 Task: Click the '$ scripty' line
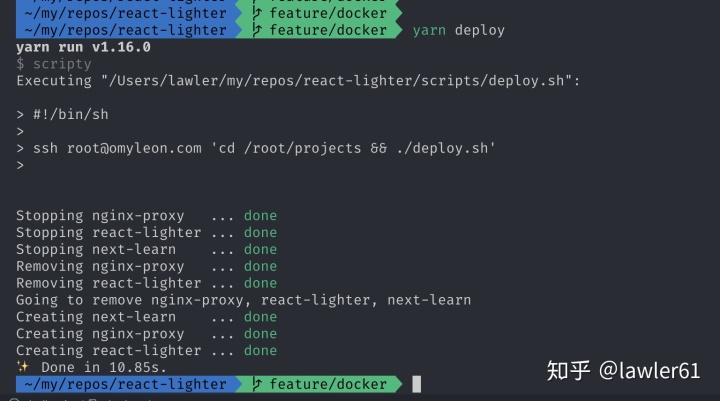pyautogui.click(x=54, y=64)
